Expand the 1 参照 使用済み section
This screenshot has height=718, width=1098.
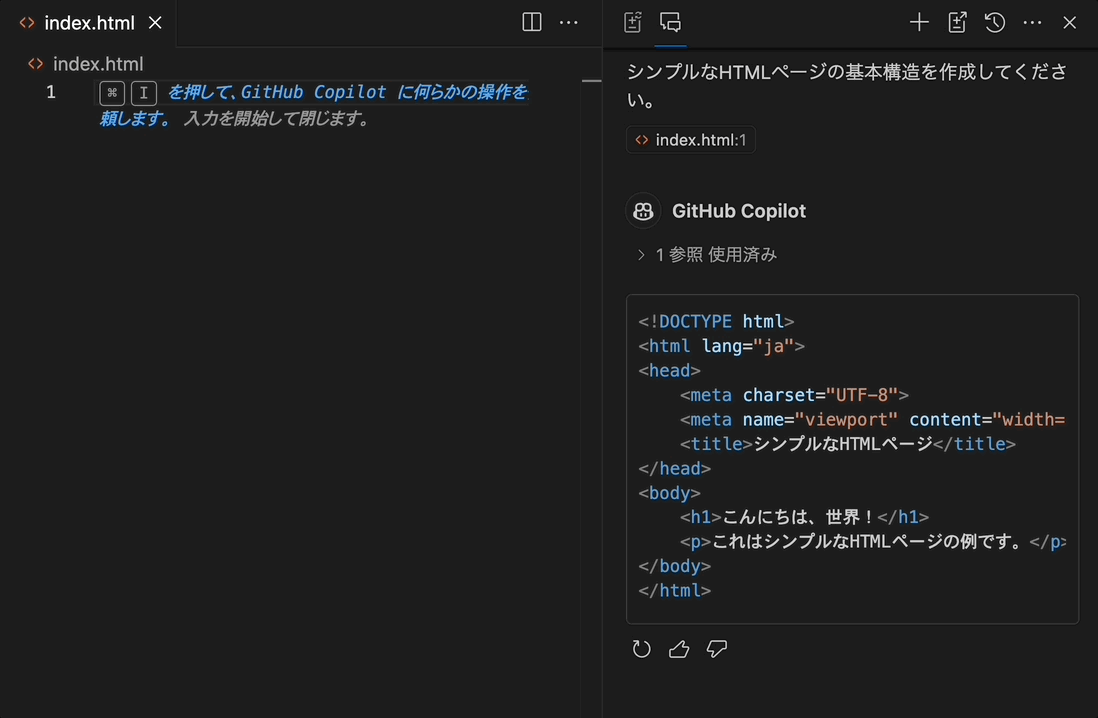[707, 255]
